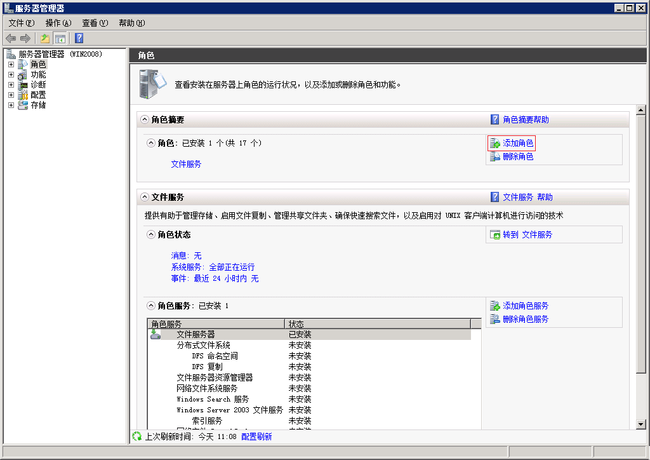Click the 状态 column header

click(378, 324)
